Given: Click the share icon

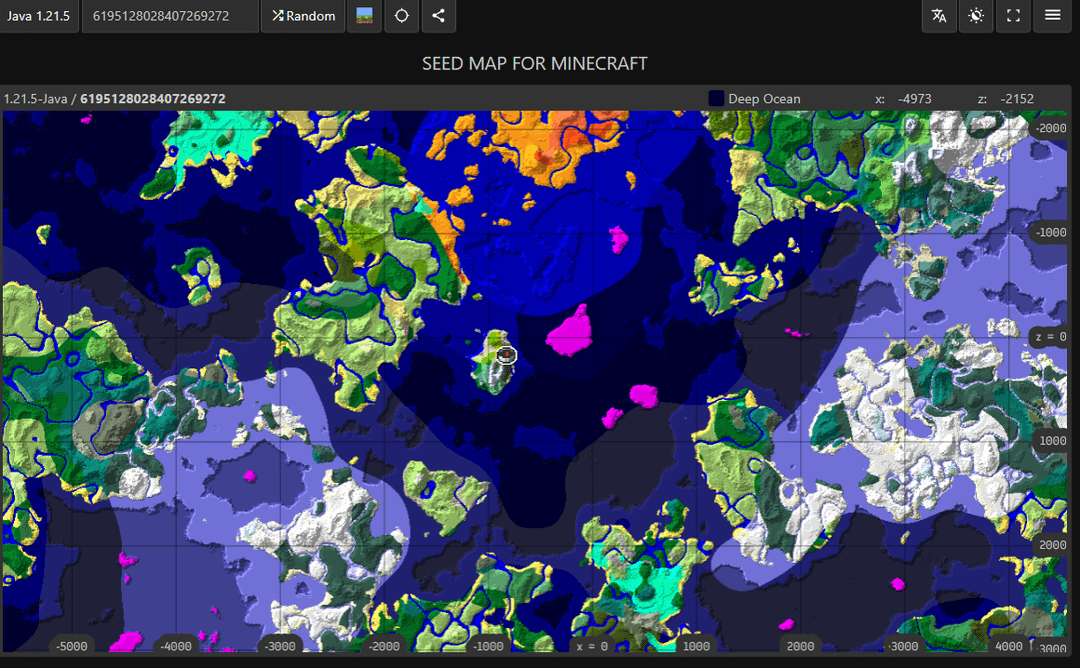Looking at the screenshot, I should point(438,16).
